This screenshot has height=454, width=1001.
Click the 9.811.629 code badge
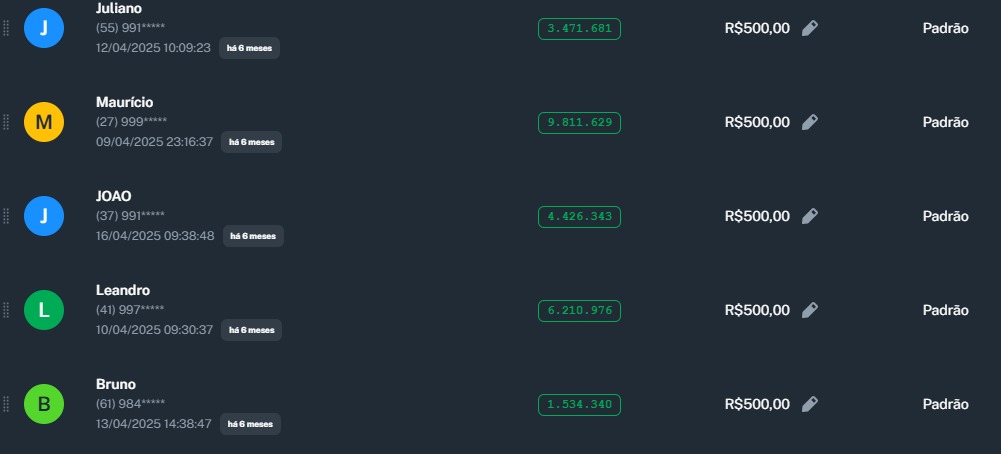(579, 123)
